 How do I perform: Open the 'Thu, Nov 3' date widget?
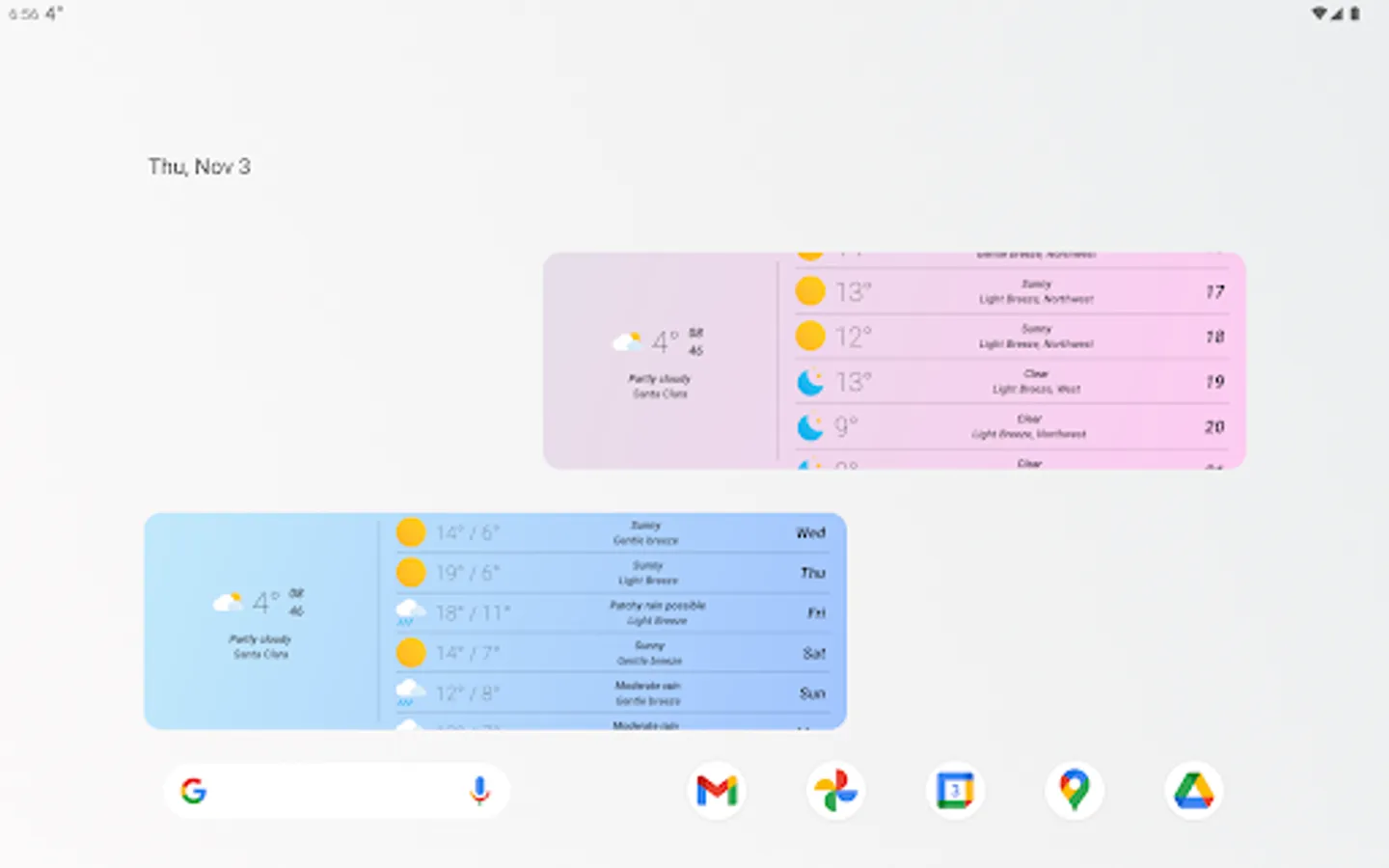(x=199, y=167)
